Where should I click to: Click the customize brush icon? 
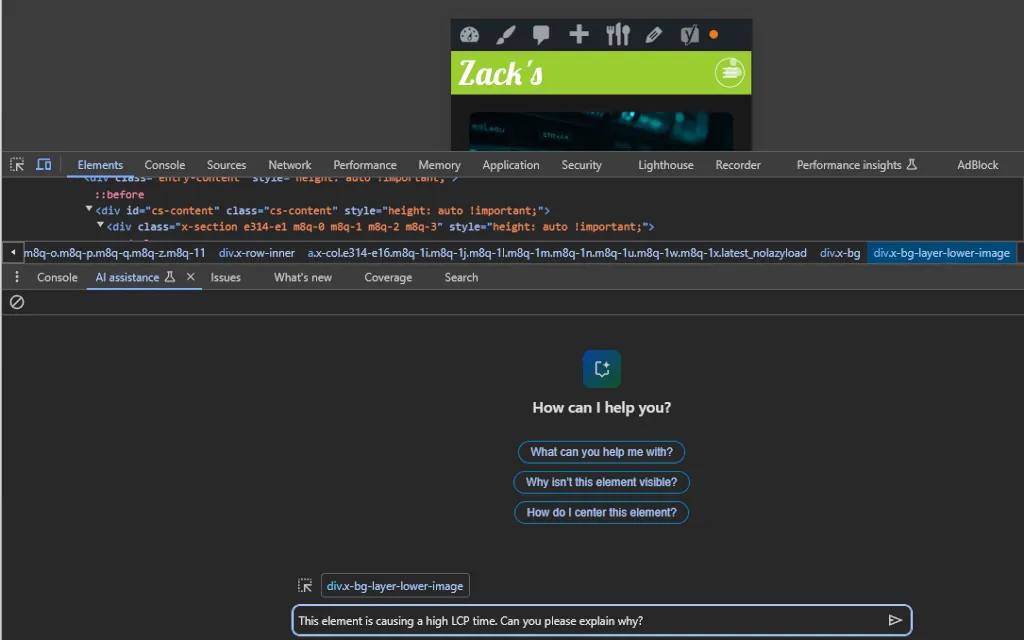click(505, 35)
